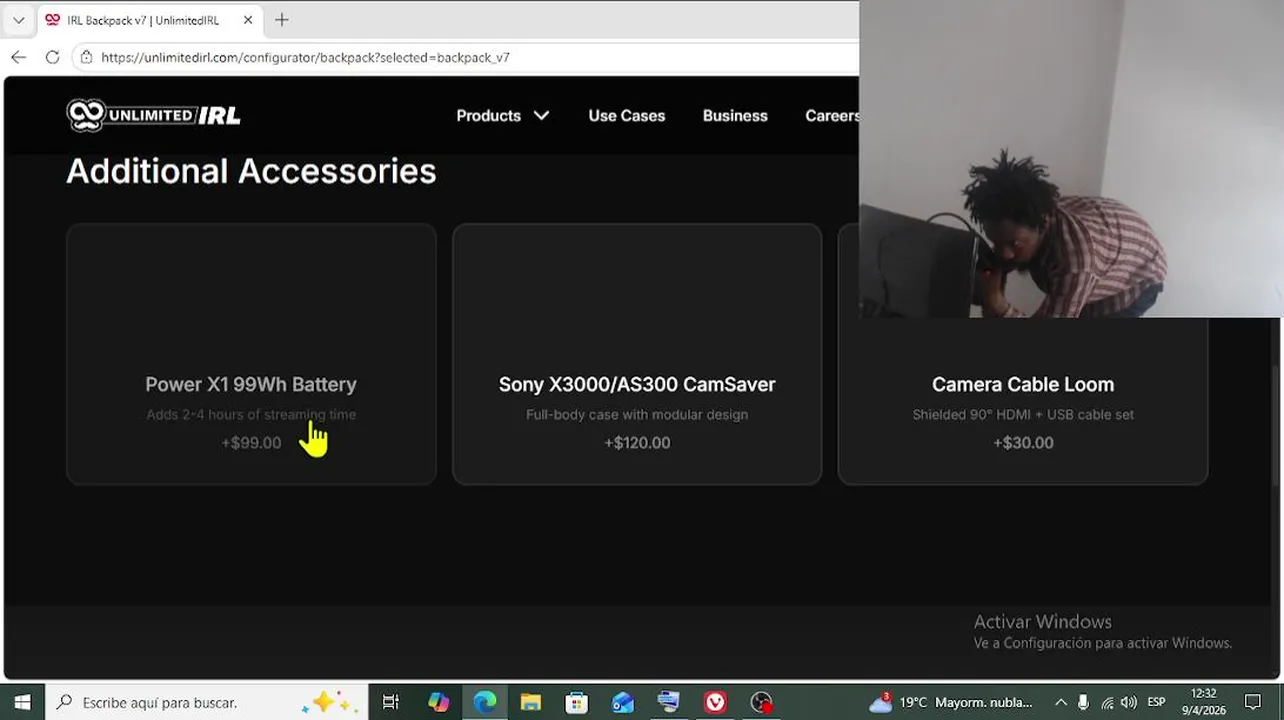Go back to previous page
The image size is (1284, 720).
pyautogui.click(x=19, y=57)
